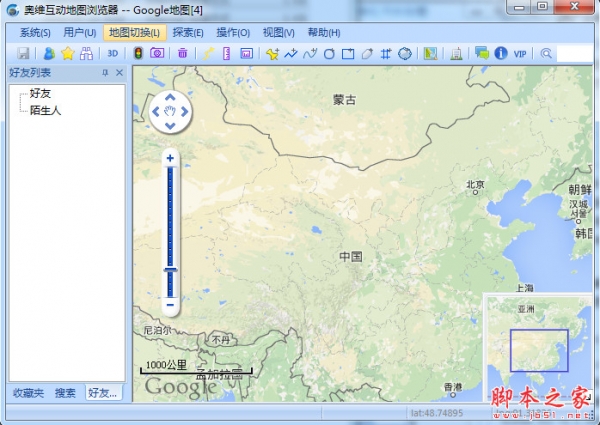The height and width of the screenshot is (425, 600).
Task: Click the lat:48.74895 status bar text
Action: 437,413
